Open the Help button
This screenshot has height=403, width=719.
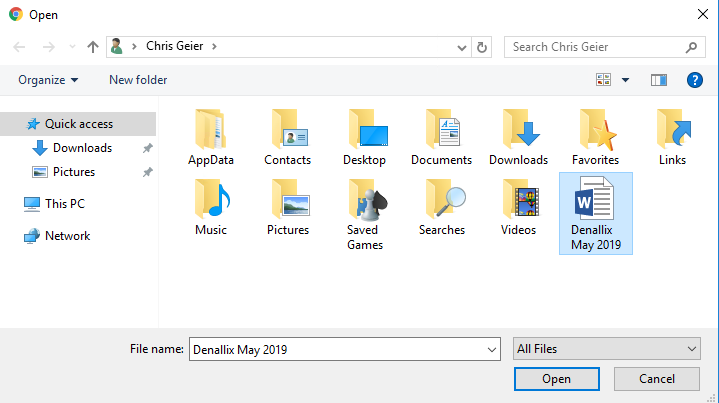click(695, 80)
